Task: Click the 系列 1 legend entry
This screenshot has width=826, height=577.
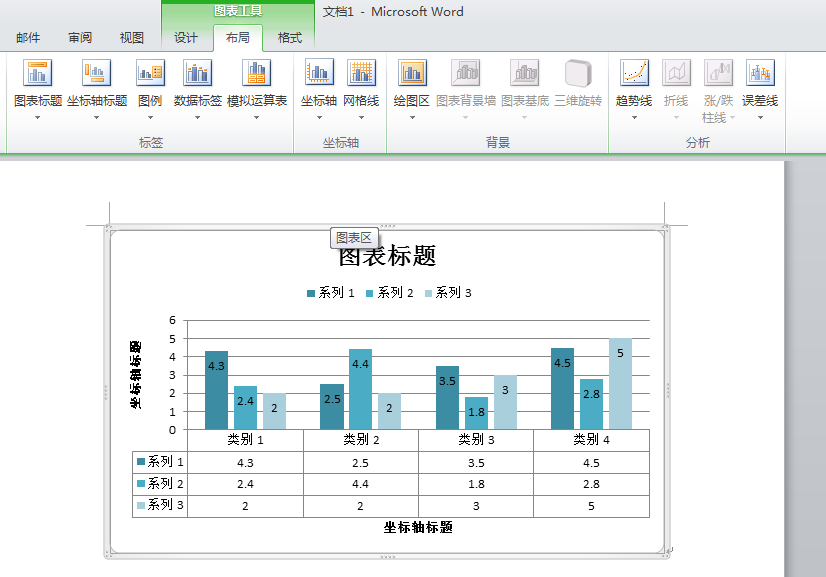Action: click(x=331, y=292)
